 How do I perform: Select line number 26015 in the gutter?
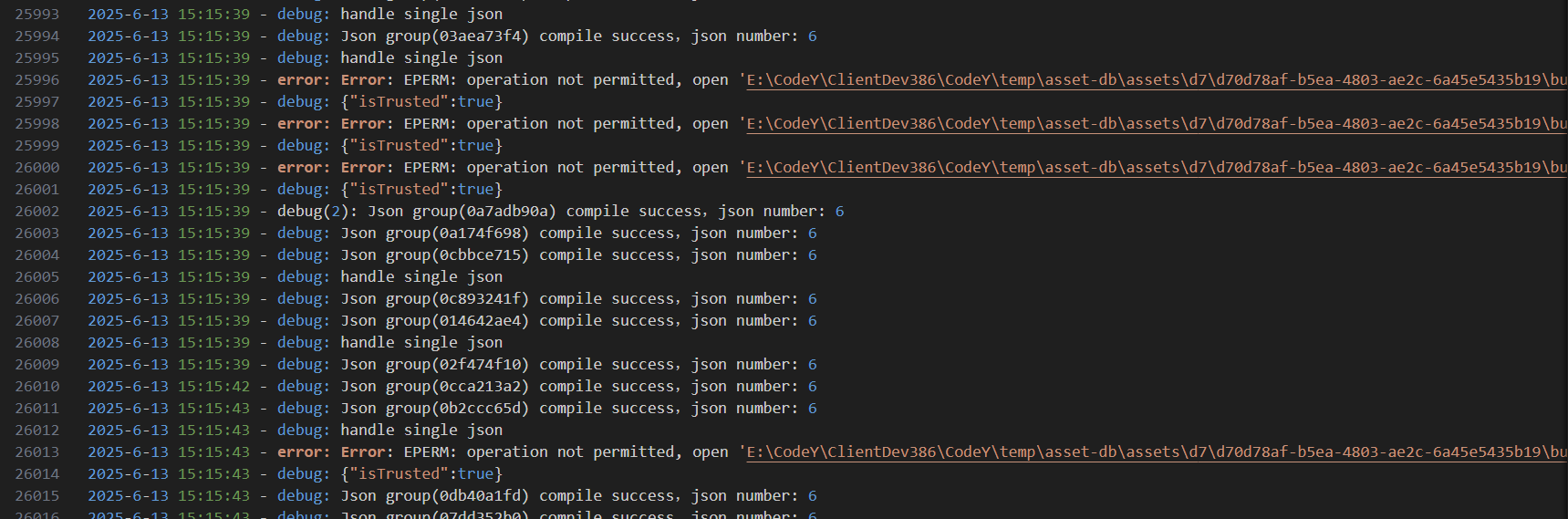[37, 496]
